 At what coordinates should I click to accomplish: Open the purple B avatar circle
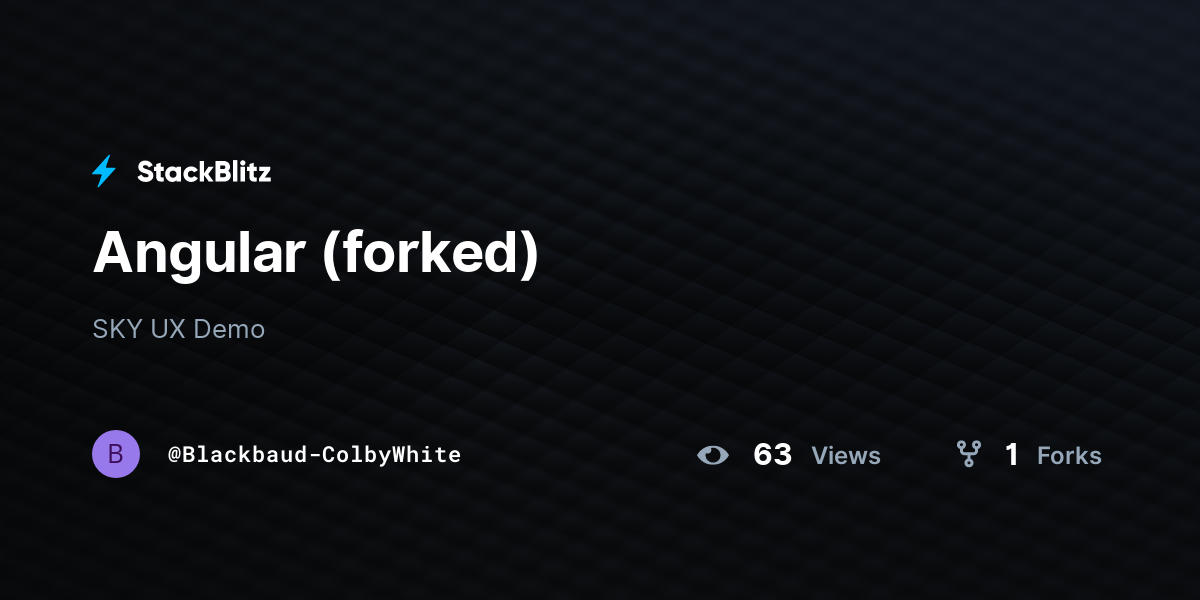point(116,454)
